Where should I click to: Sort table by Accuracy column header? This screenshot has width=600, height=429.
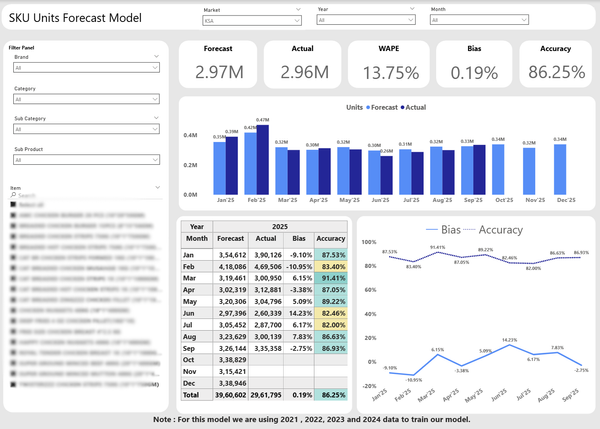331,238
